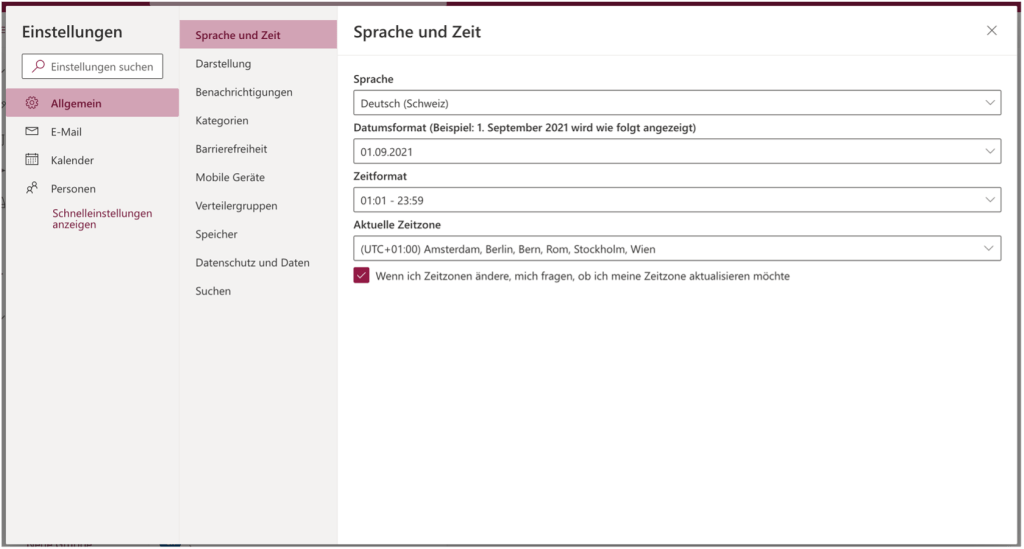Expand the Datumsformat dropdown
The width and height of the screenshot is (1024, 549).
pyautogui.click(x=676, y=152)
